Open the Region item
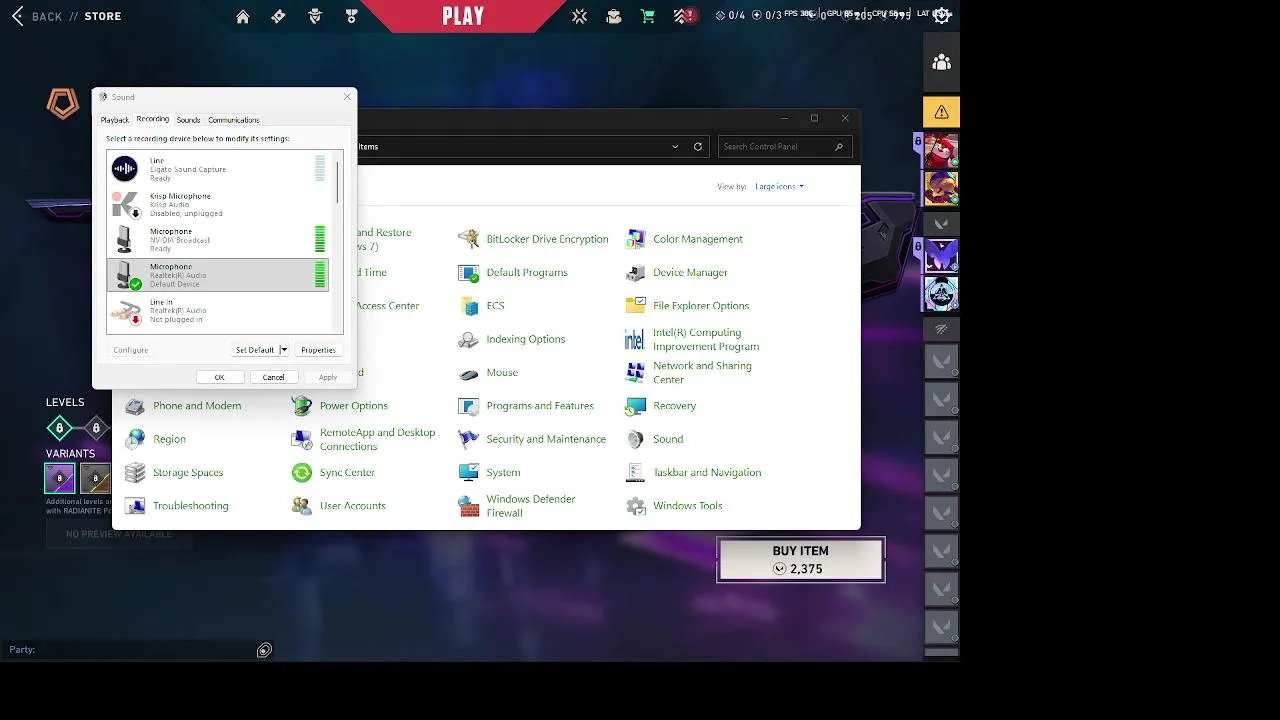This screenshot has height=720, width=1280. coord(169,439)
